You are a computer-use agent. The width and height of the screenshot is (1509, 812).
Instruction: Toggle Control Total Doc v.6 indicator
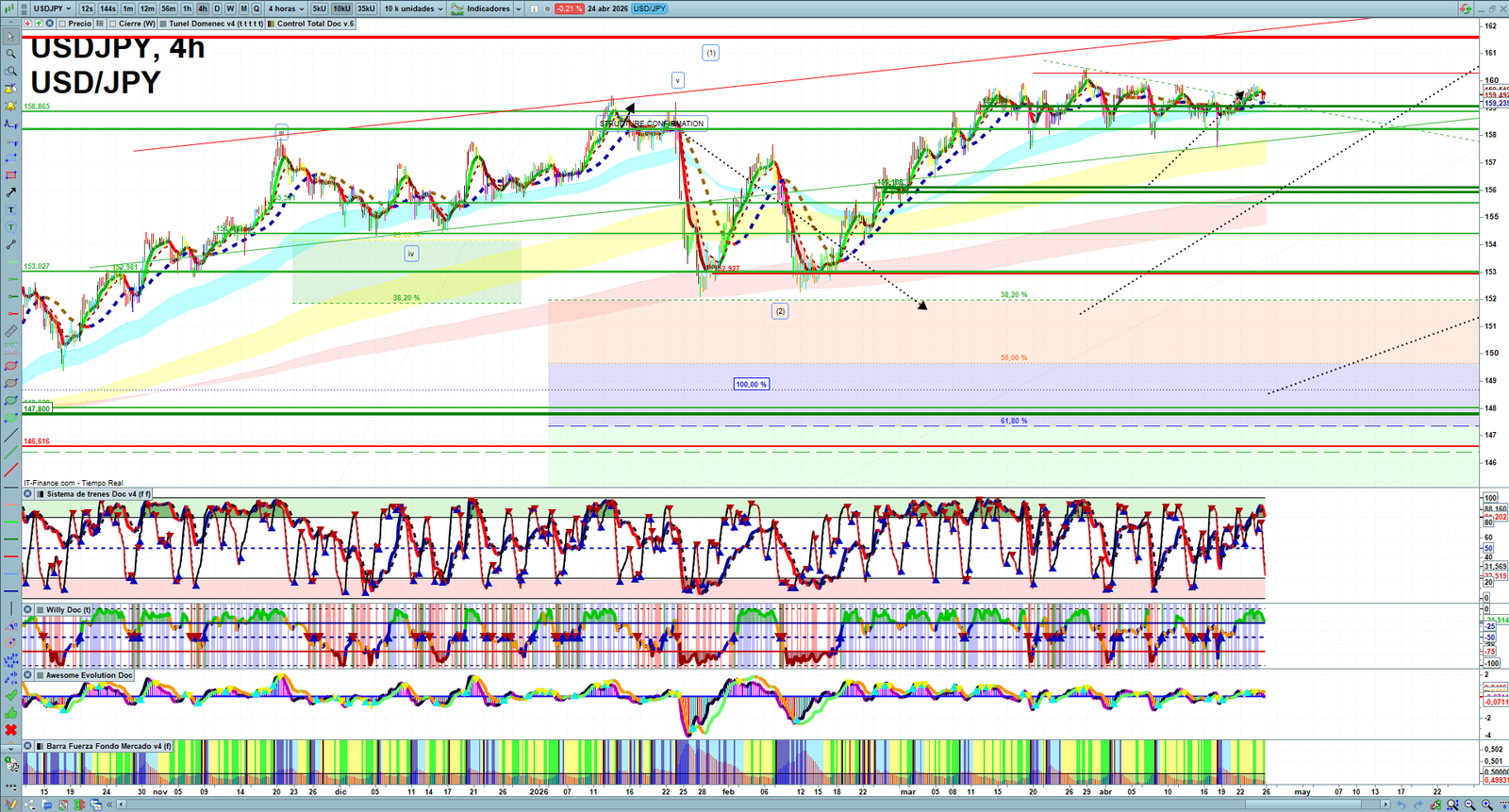(272, 24)
